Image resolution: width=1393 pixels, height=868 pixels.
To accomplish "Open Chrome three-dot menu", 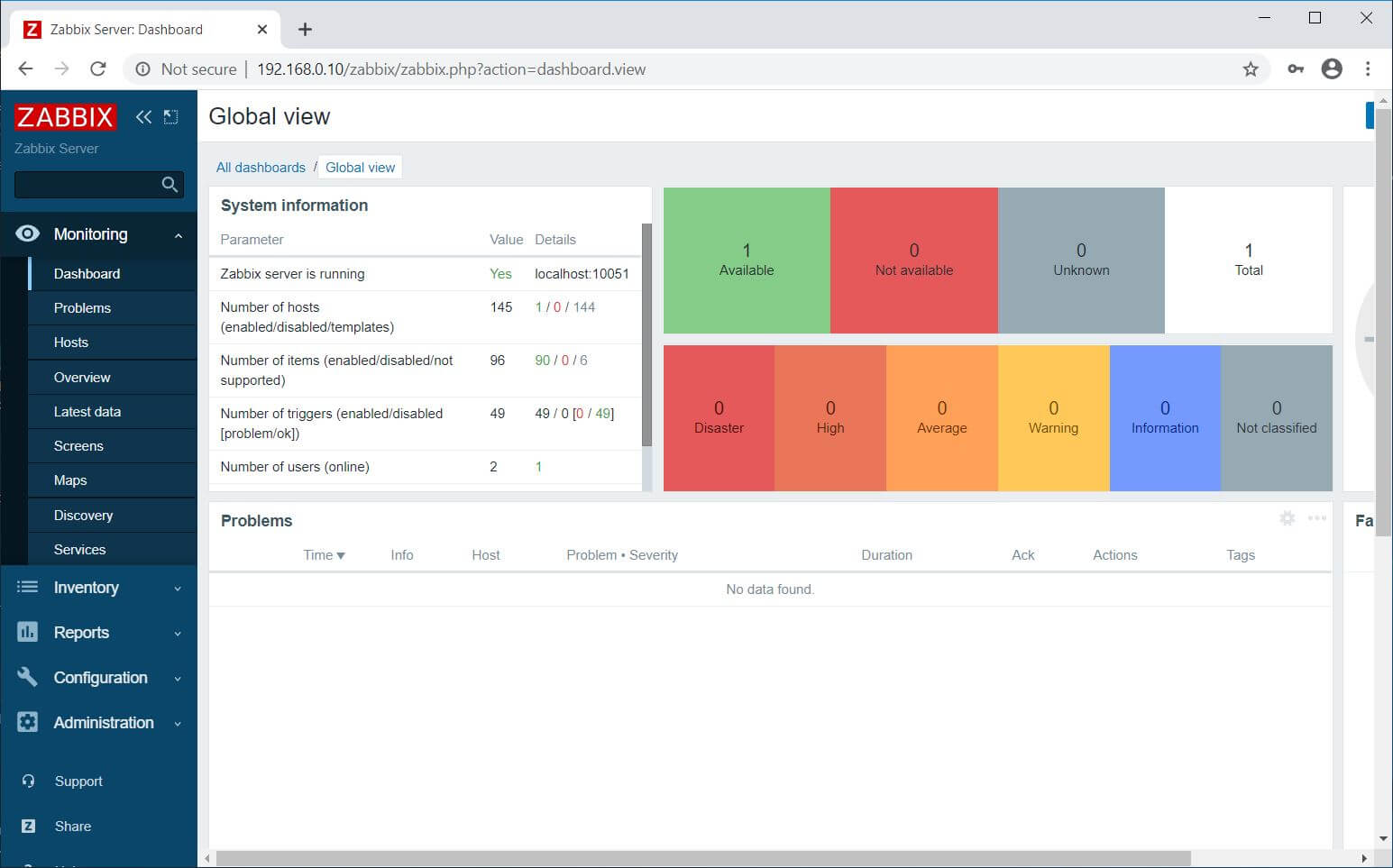I will 1368,69.
